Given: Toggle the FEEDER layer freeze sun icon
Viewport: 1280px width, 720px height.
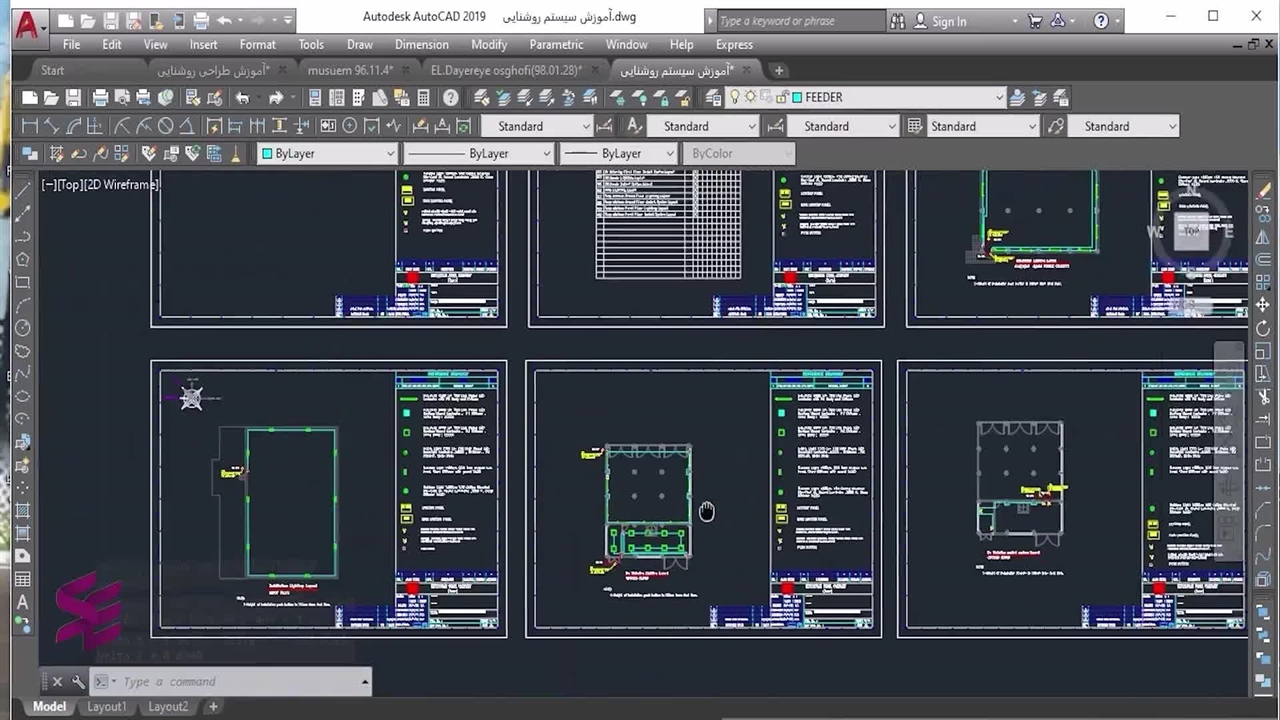Looking at the screenshot, I should click(x=750, y=97).
